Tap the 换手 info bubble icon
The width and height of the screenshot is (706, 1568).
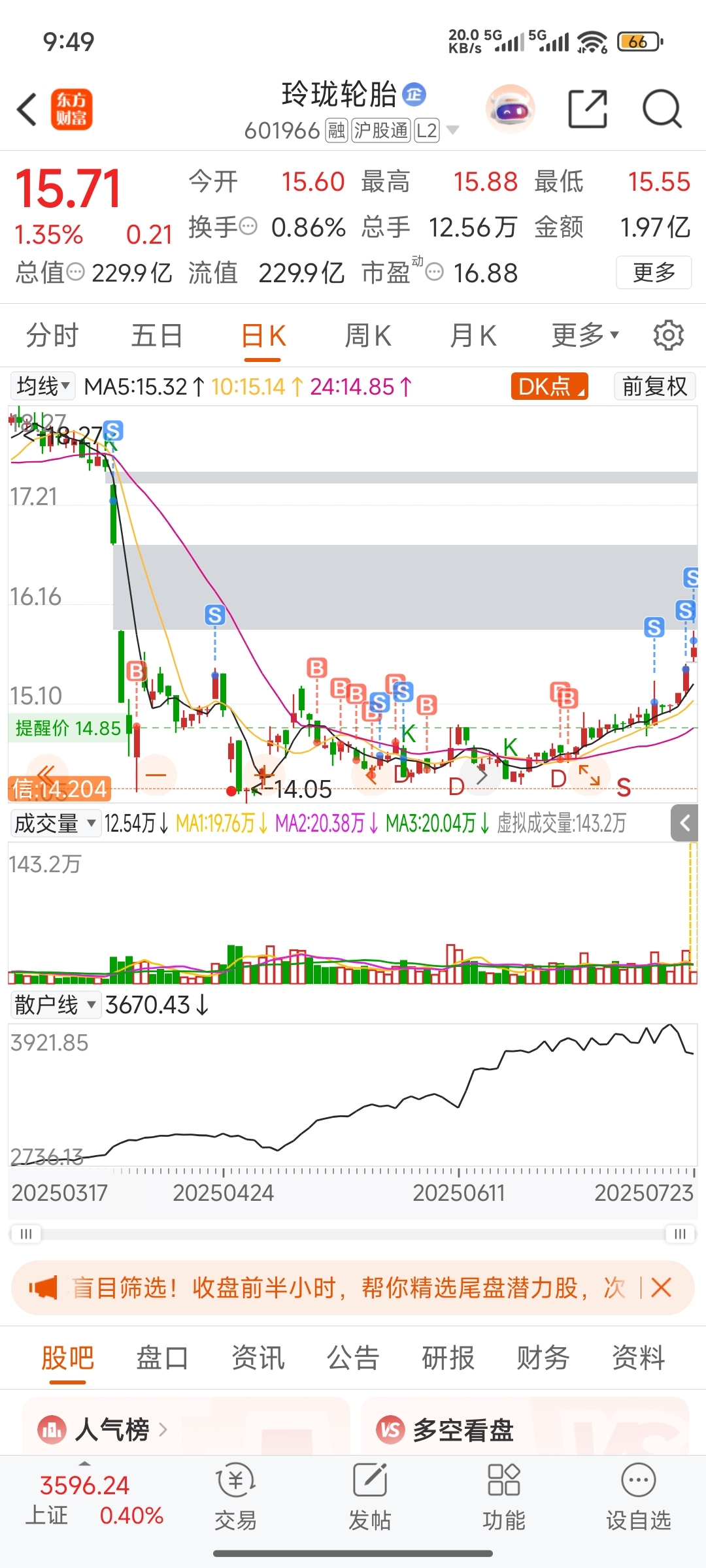point(248,227)
